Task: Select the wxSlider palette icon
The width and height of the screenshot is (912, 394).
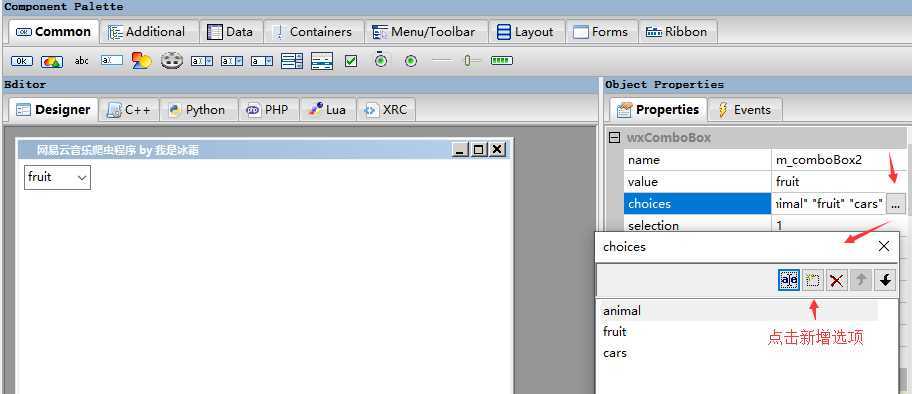Action: coord(472,61)
